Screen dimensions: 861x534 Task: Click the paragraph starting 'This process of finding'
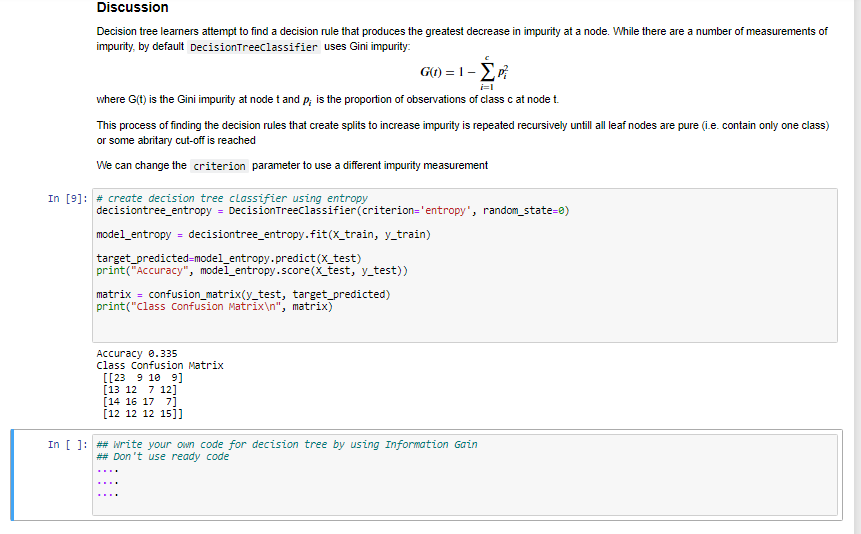[463, 133]
